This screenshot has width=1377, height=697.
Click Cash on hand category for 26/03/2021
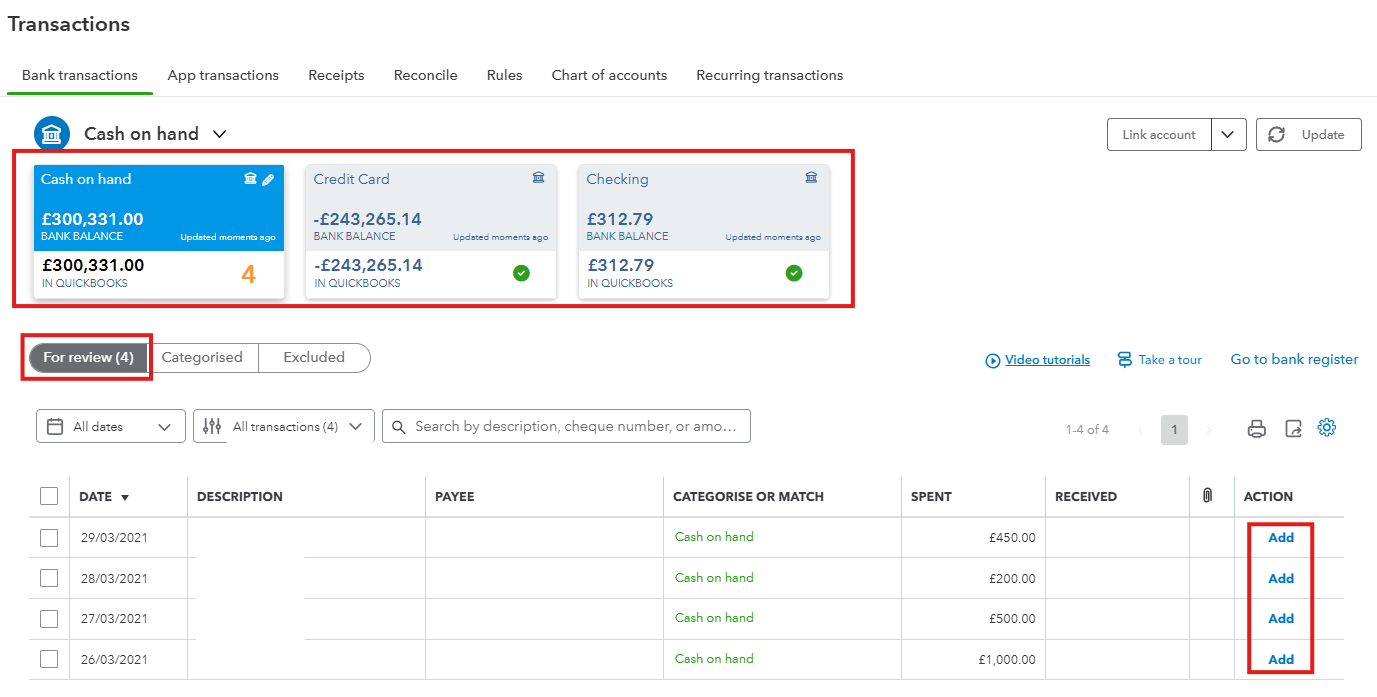pos(714,659)
